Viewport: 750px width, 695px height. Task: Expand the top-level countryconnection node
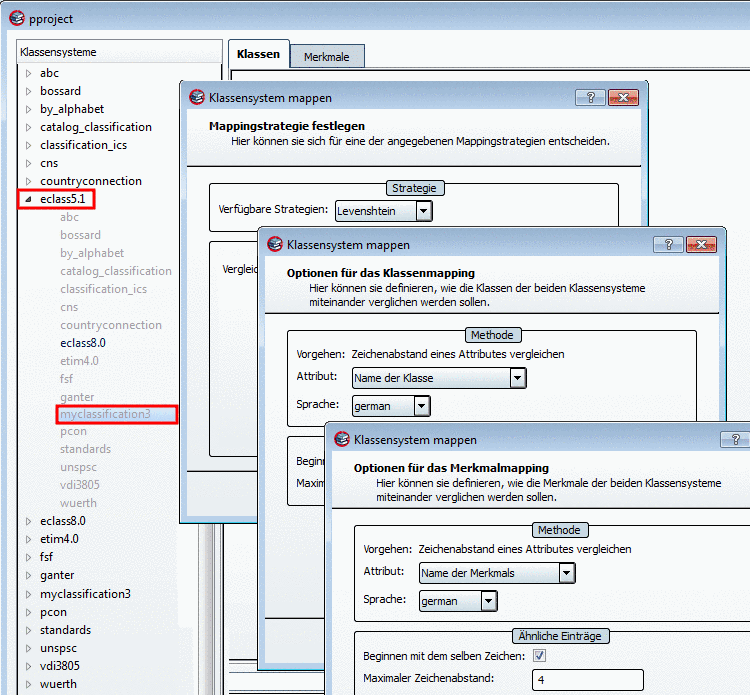[28, 181]
